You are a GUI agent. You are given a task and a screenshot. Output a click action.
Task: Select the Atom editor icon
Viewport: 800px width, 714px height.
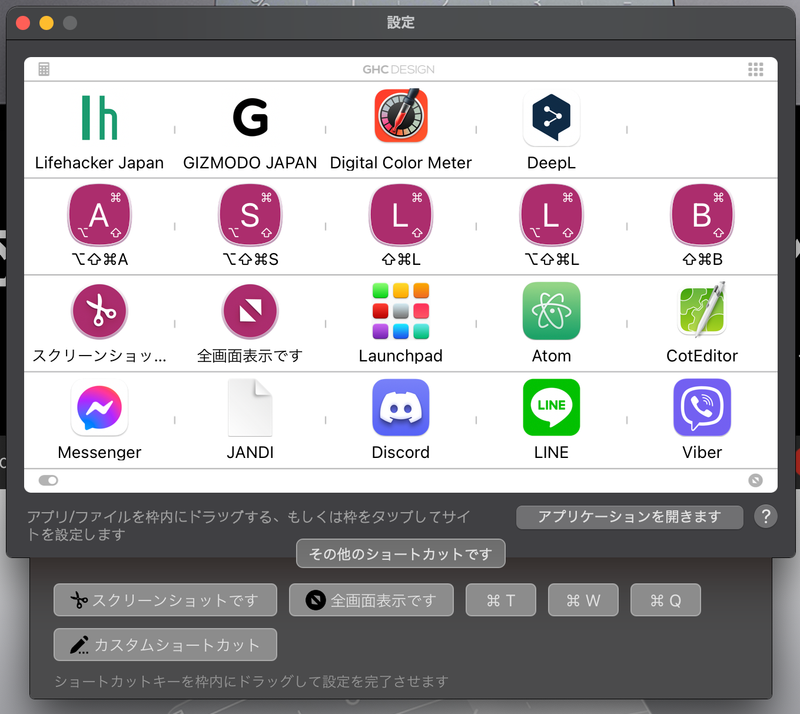552,311
